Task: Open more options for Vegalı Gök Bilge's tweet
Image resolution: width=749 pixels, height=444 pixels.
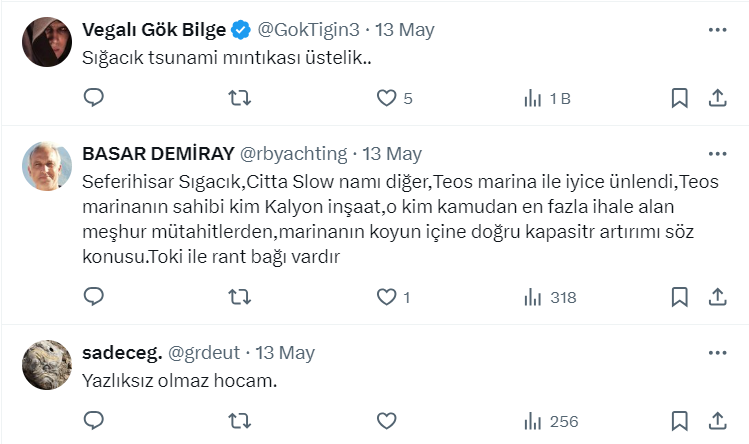Action: tap(716, 30)
